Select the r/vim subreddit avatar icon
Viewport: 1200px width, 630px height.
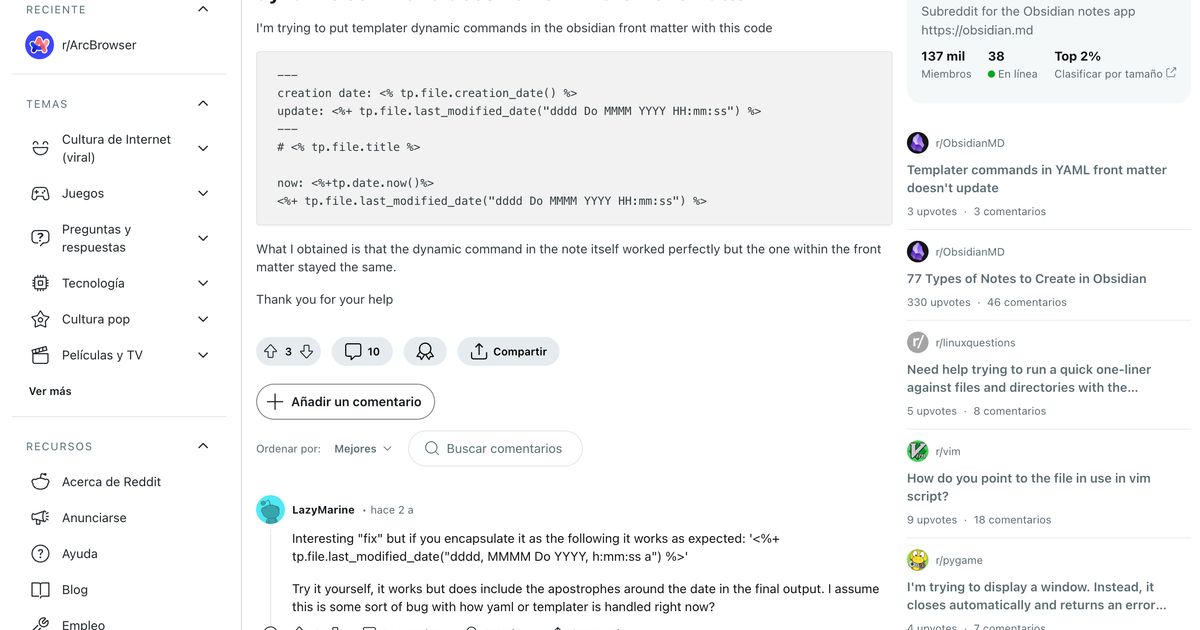(x=917, y=451)
